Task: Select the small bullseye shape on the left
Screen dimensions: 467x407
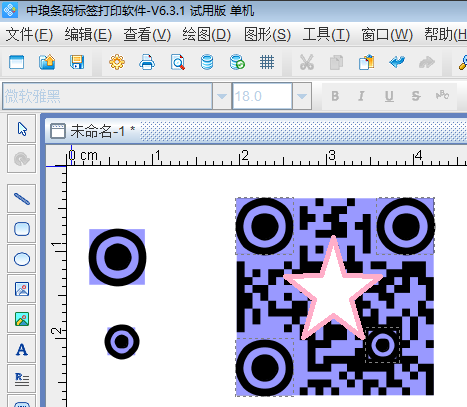Action: [x=122, y=342]
